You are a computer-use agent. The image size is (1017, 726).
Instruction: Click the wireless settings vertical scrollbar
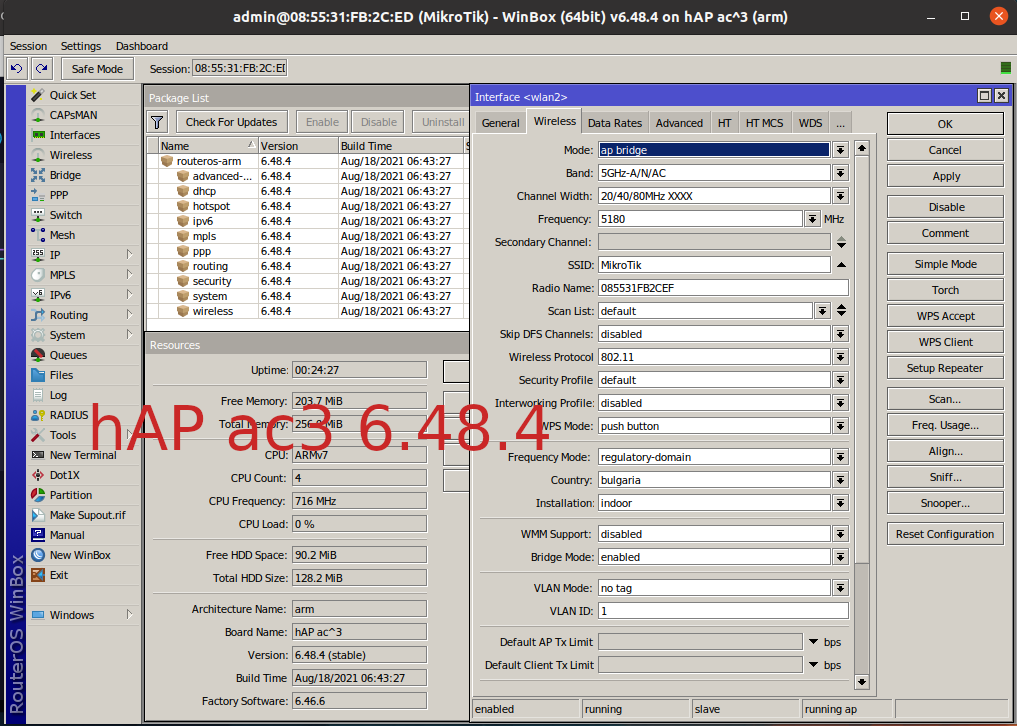click(x=862, y=400)
